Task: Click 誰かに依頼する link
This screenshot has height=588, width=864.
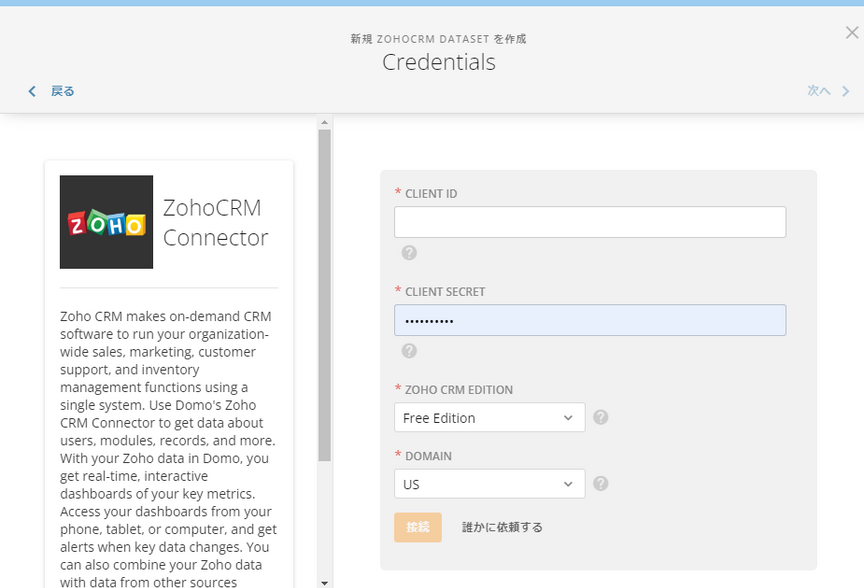Action: pyautogui.click(x=502, y=527)
